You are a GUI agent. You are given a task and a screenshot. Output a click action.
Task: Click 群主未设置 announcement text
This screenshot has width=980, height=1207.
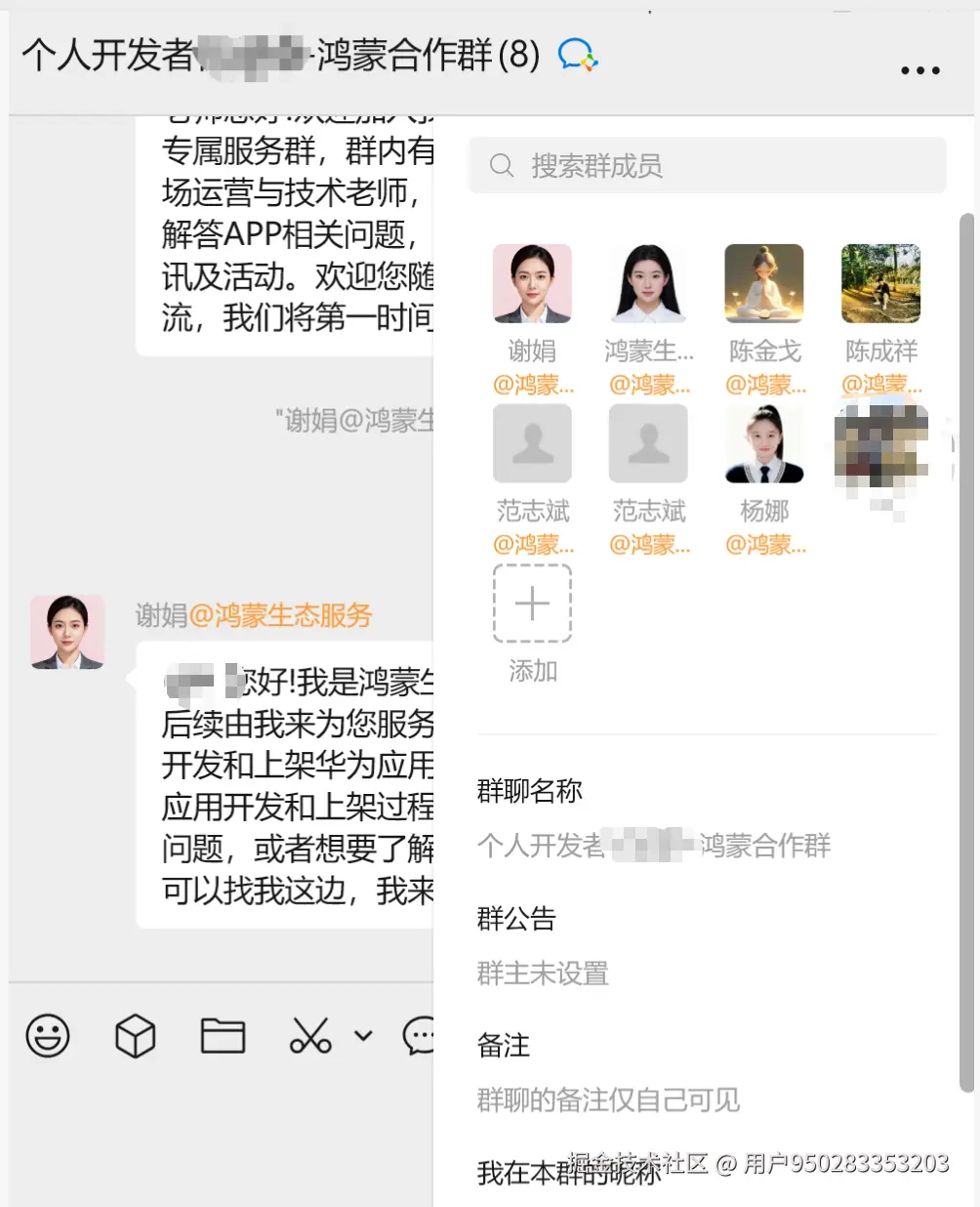point(543,974)
